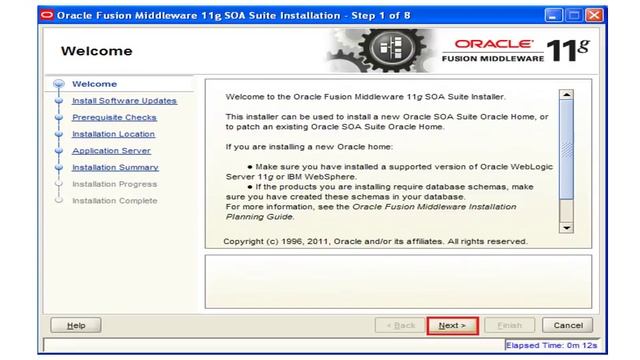640x360 pixels.
Task: Click the Oracle icon in the title bar
Action: (x=47, y=16)
